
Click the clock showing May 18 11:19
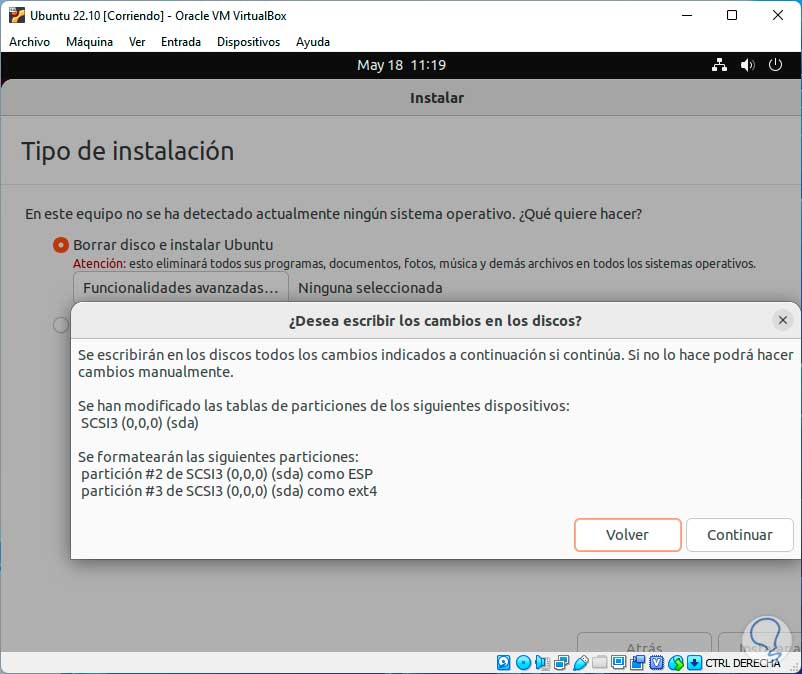point(402,65)
